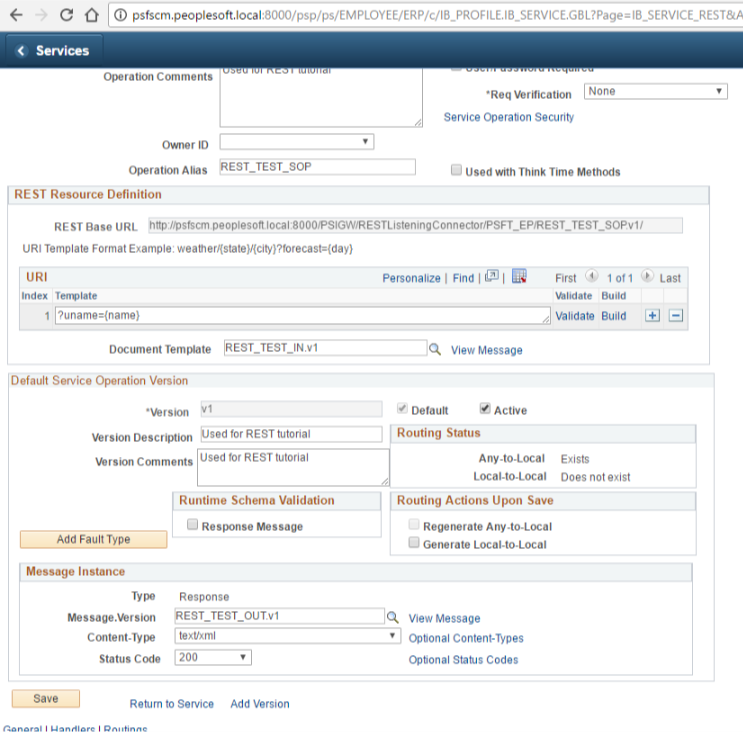Screen dimensions: 743x732
Task: Enable Used with Think Time Methods
Action: coord(456,172)
